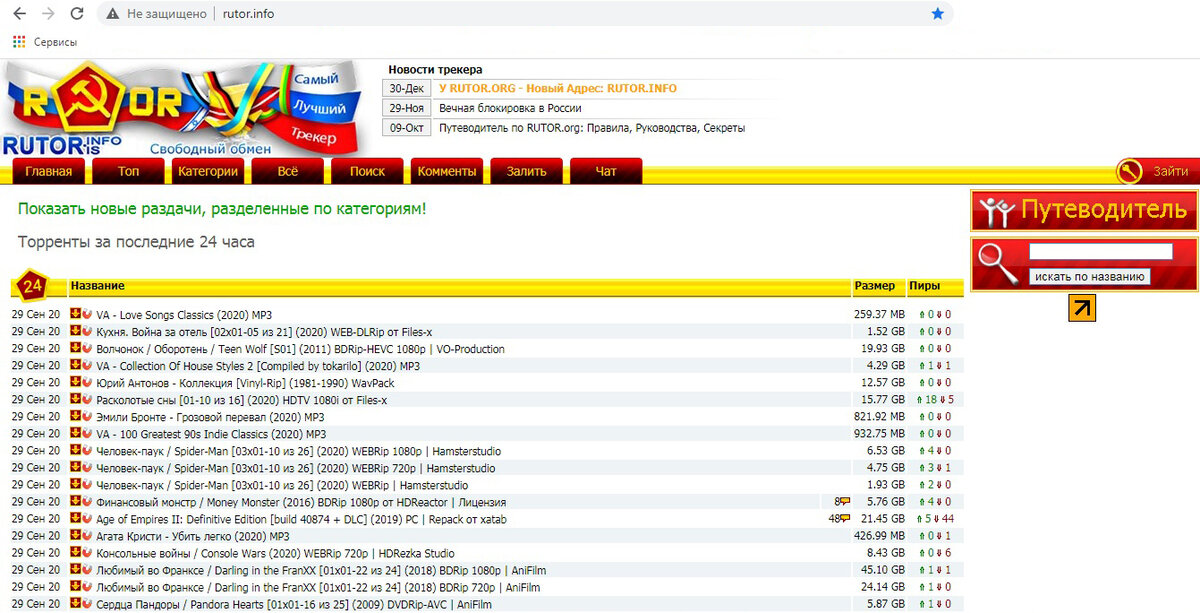
Task: Open magnet link for Юрий Антонов - Коллекция
Action: click(87, 382)
